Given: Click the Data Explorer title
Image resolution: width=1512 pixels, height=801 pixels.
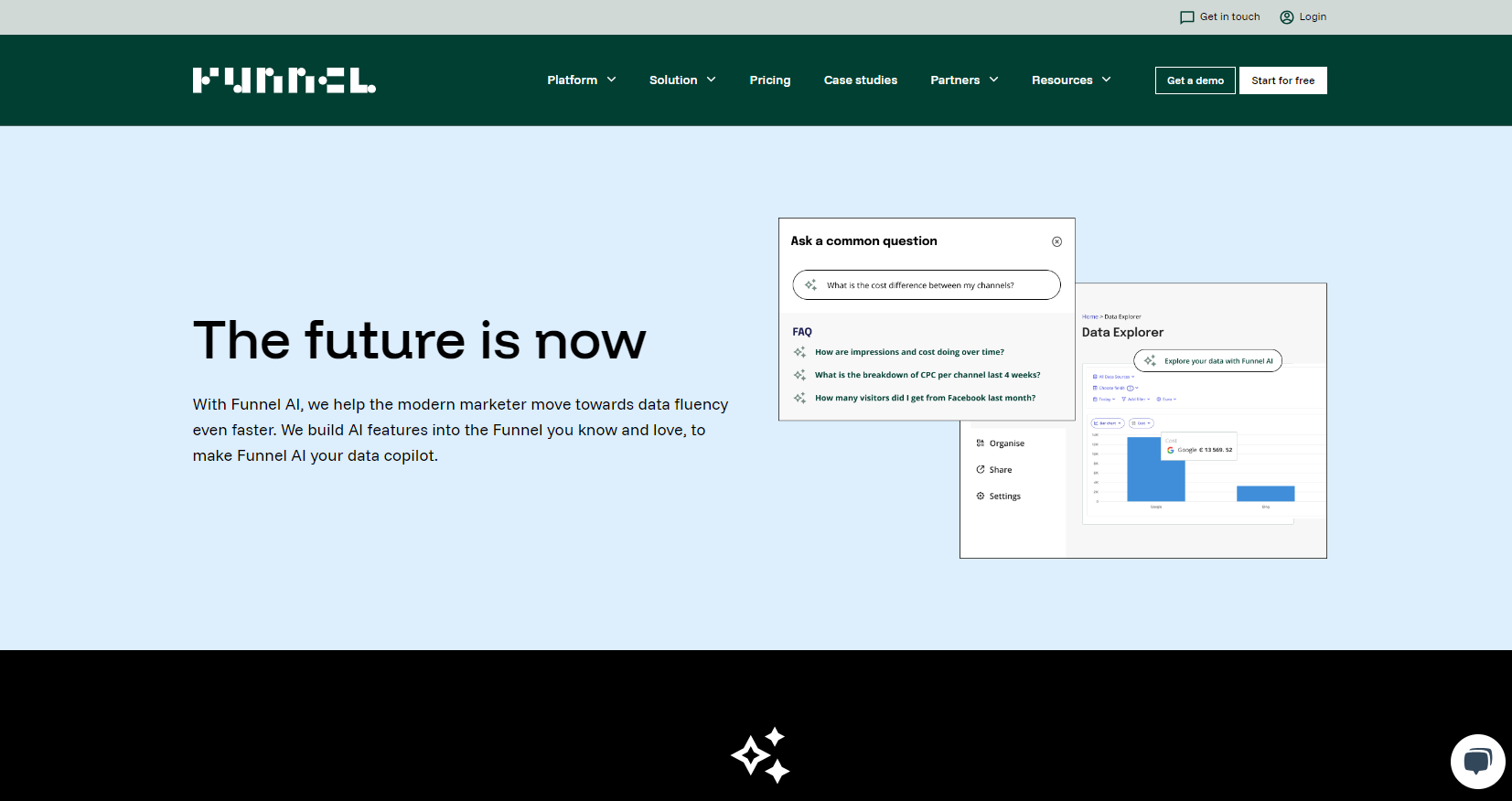Looking at the screenshot, I should 1122,333.
